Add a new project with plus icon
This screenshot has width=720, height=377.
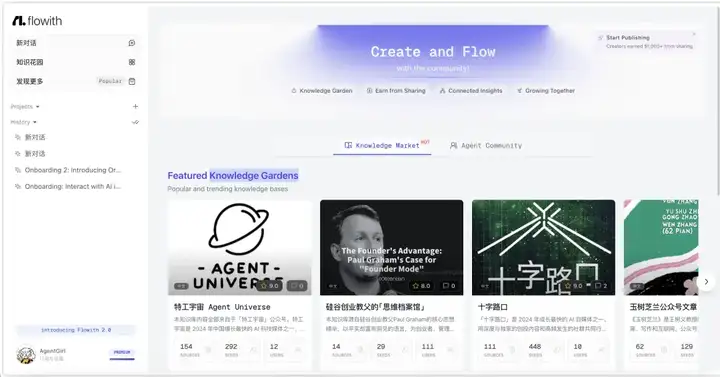[x=135, y=107]
